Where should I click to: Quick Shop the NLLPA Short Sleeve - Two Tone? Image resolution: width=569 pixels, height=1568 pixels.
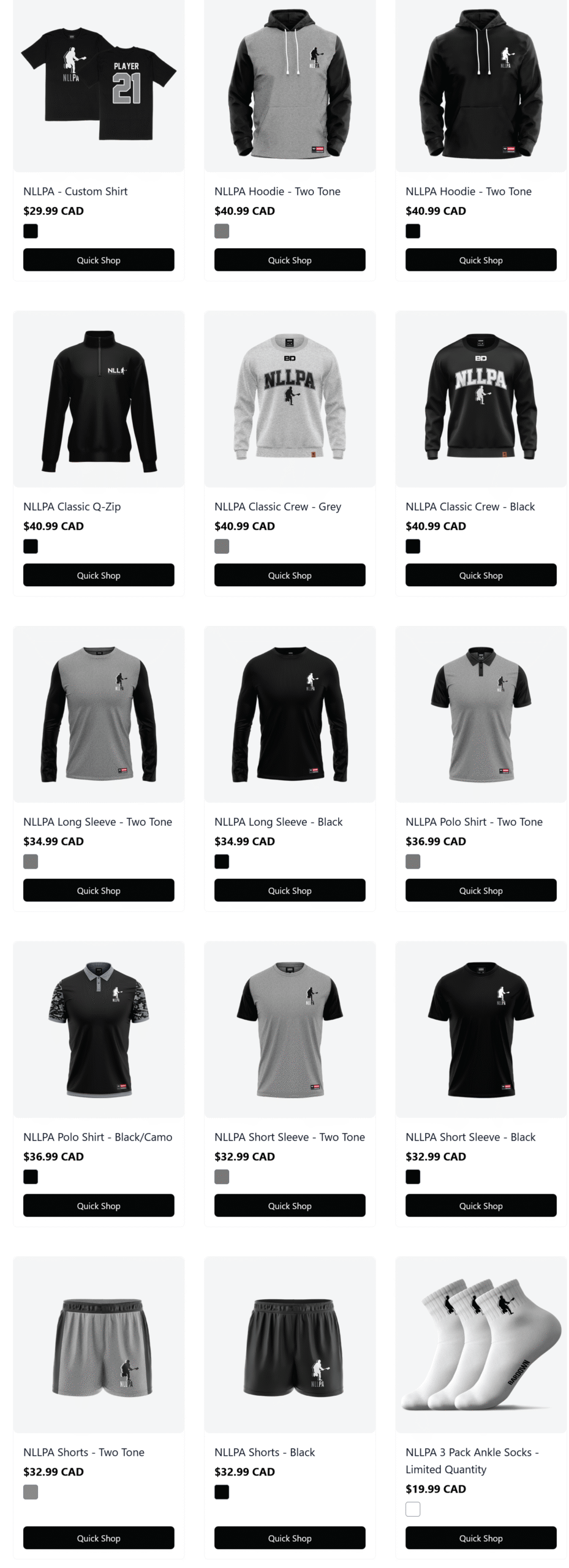point(290,1205)
